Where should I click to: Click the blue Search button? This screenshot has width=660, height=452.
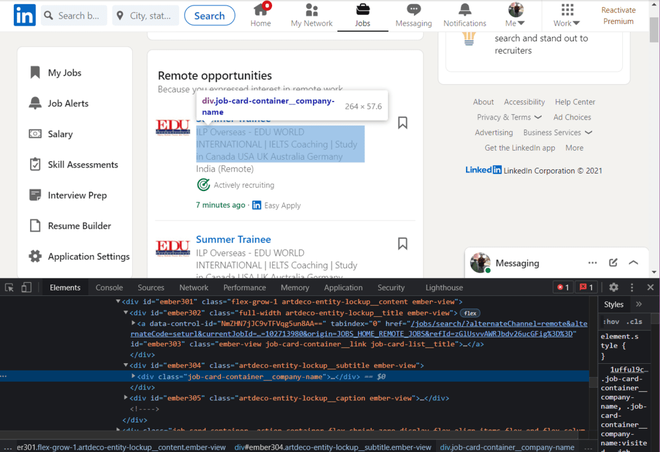(x=210, y=16)
